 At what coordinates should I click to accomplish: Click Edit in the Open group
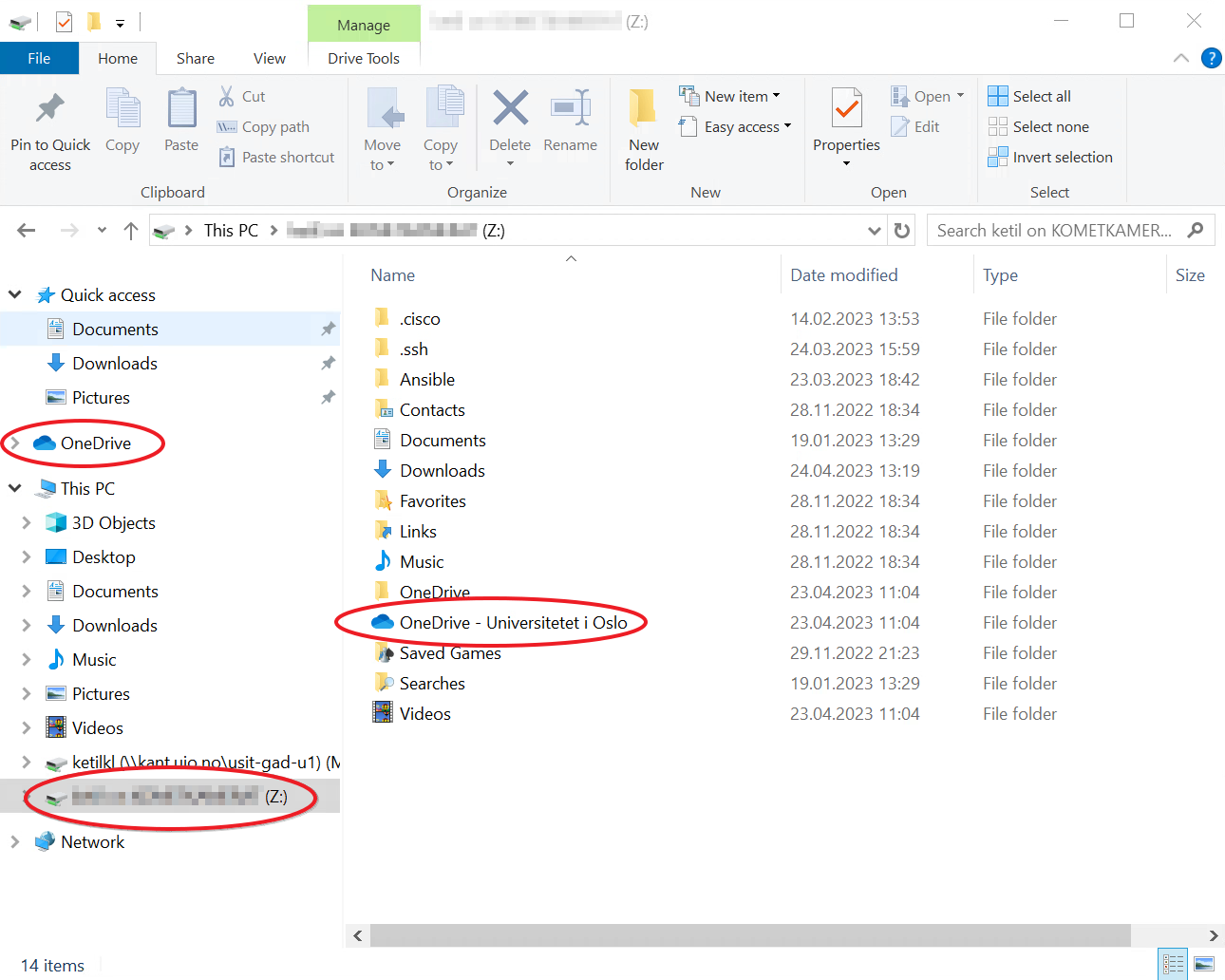tap(915, 126)
